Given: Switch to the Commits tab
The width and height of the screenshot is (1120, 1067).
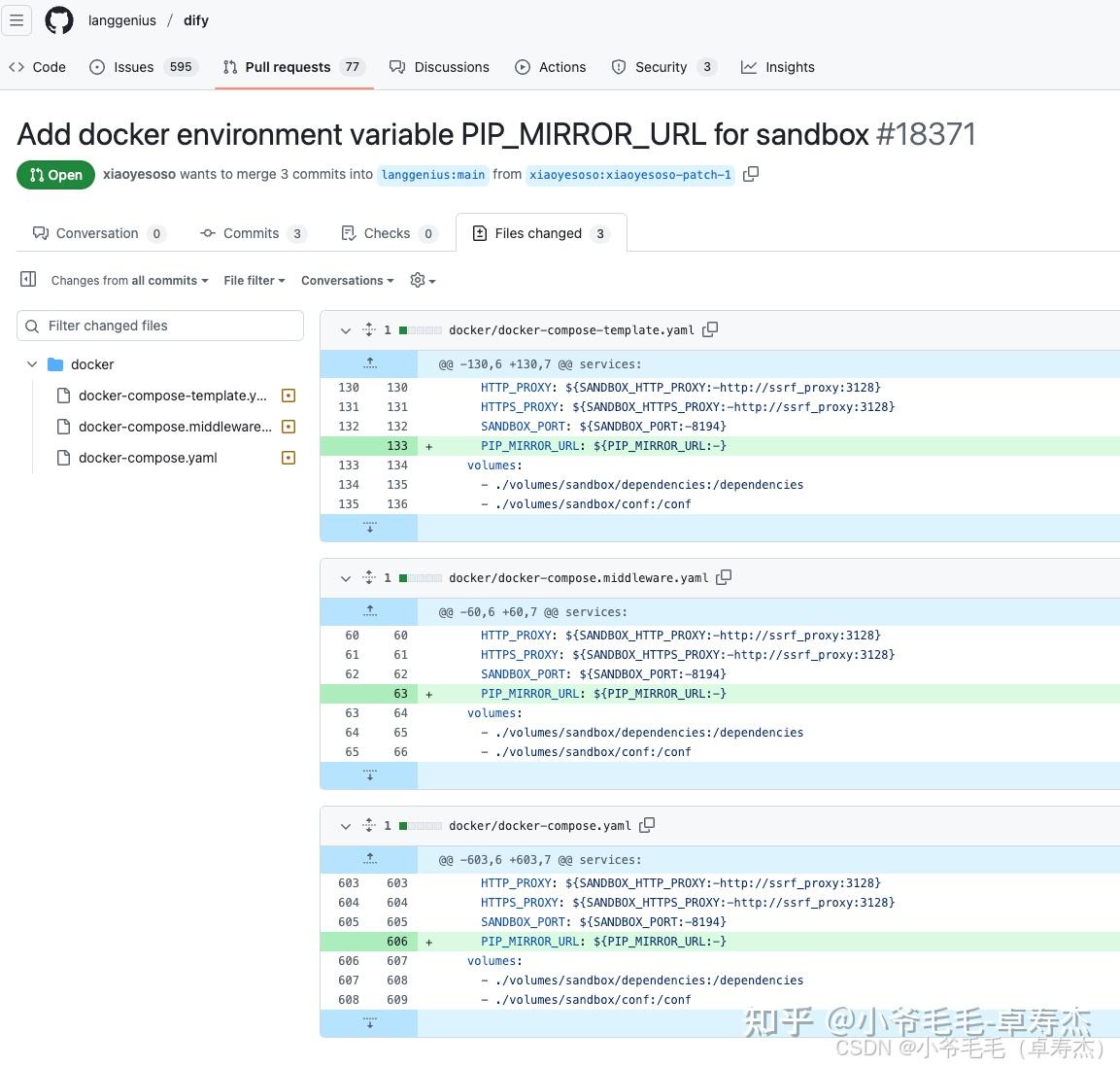Looking at the screenshot, I should coord(252,233).
